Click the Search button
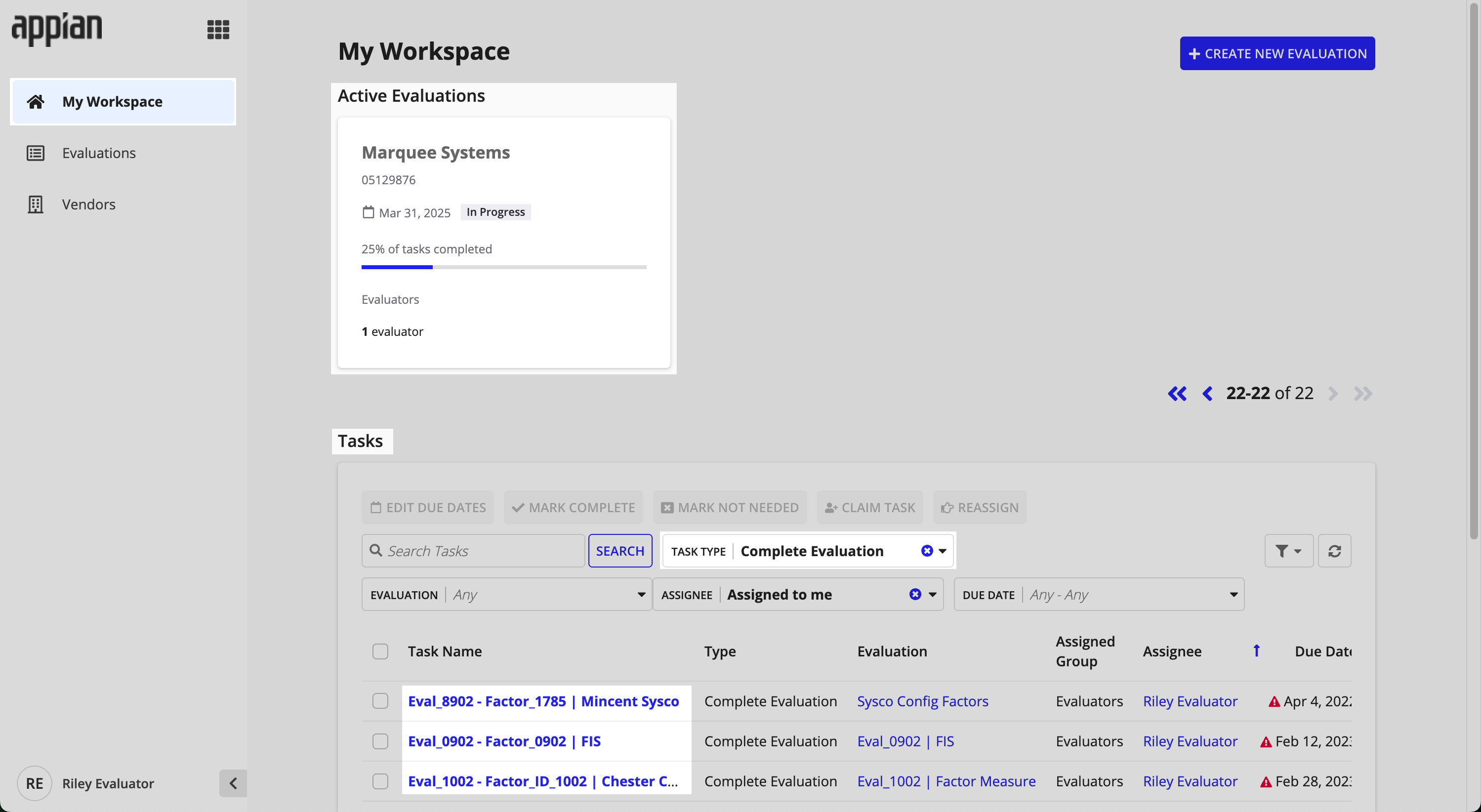Viewport: 1481px width, 812px height. (620, 551)
